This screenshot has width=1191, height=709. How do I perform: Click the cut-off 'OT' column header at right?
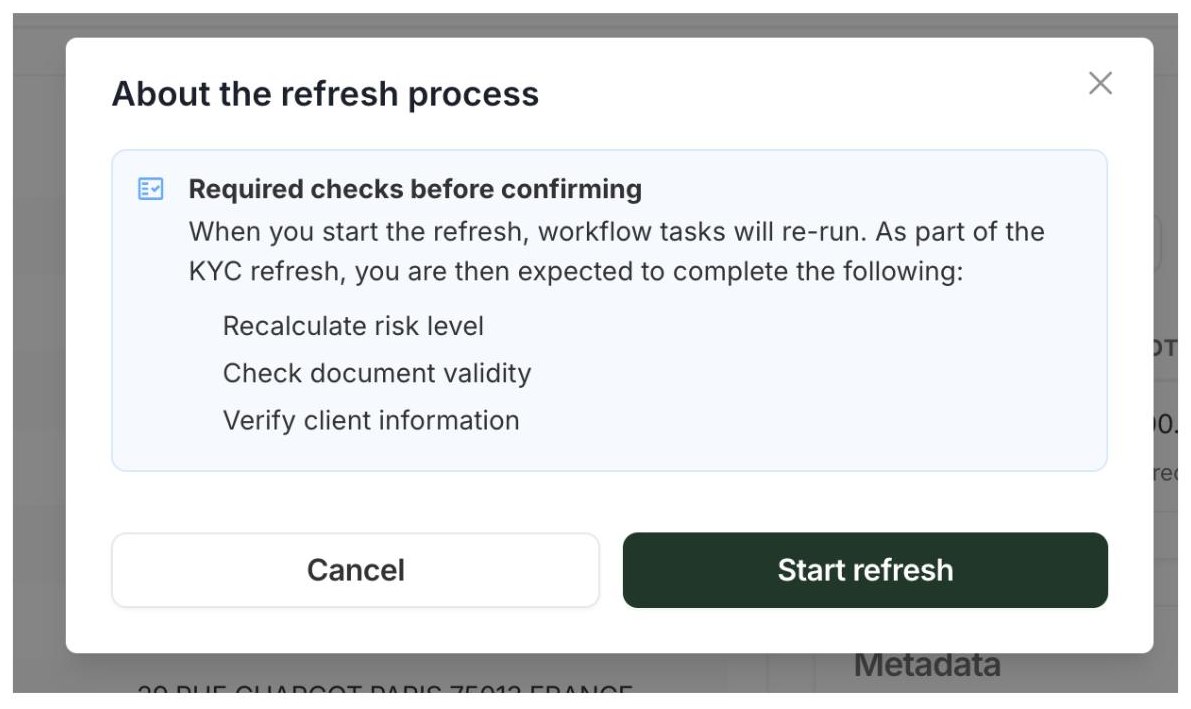[x=1165, y=348]
